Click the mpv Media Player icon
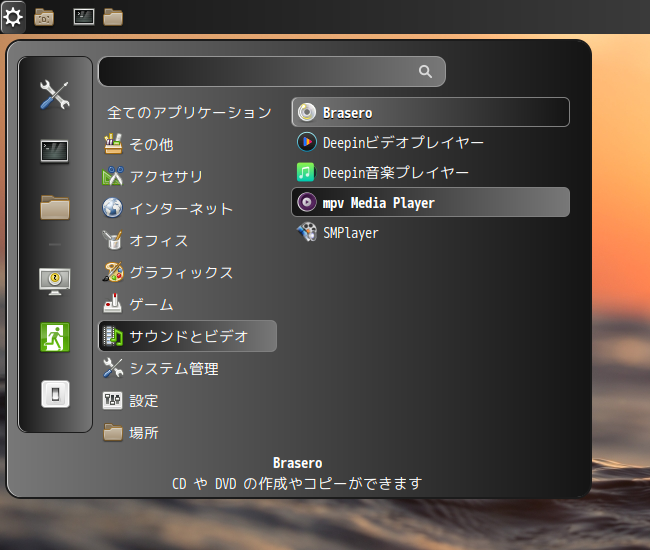Screen dimensions: 650x550 307,202
